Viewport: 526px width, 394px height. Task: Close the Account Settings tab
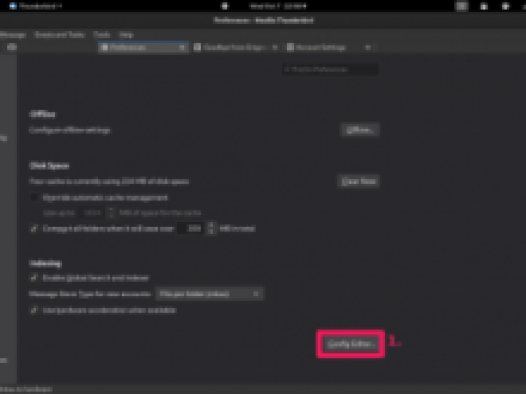pyautogui.click(x=368, y=48)
